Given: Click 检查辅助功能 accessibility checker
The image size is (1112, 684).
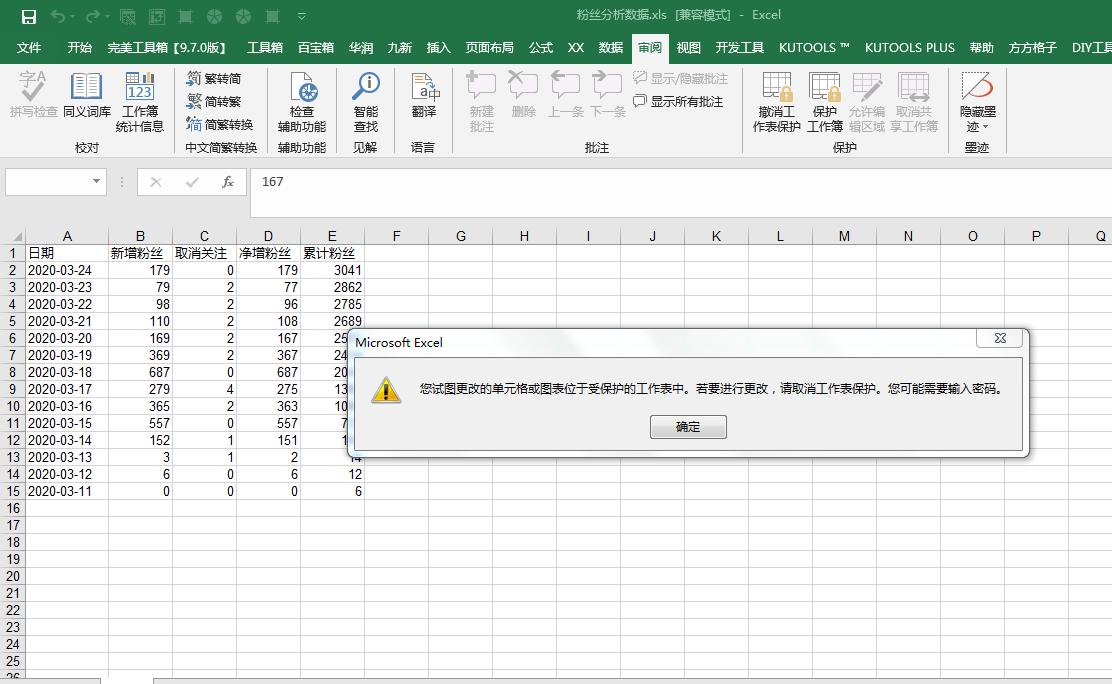Looking at the screenshot, I should pyautogui.click(x=301, y=102).
